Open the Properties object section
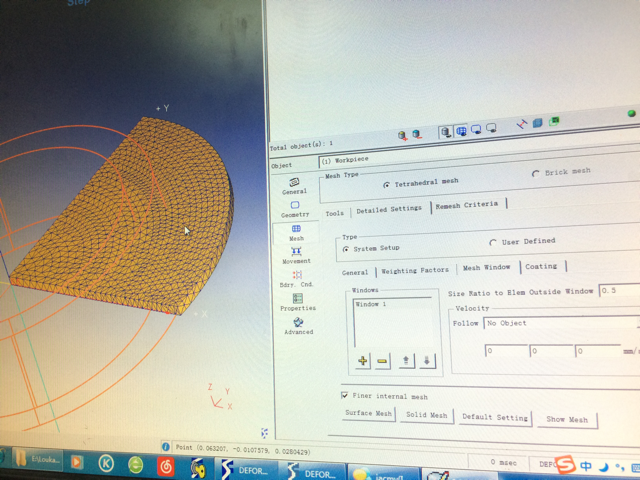Viewport: 640px width, 480px height. click(x=298, y=303)
